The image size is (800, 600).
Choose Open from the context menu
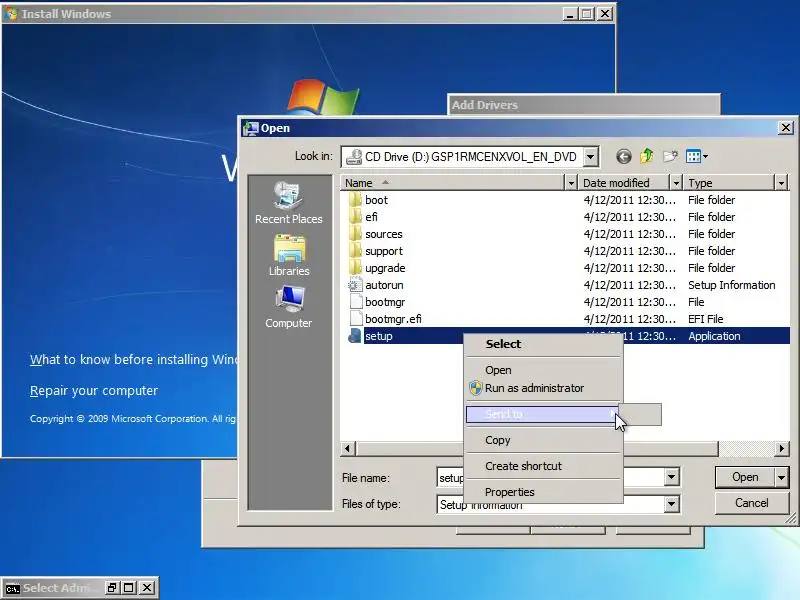pyautogui.click(x=543, y=370)
